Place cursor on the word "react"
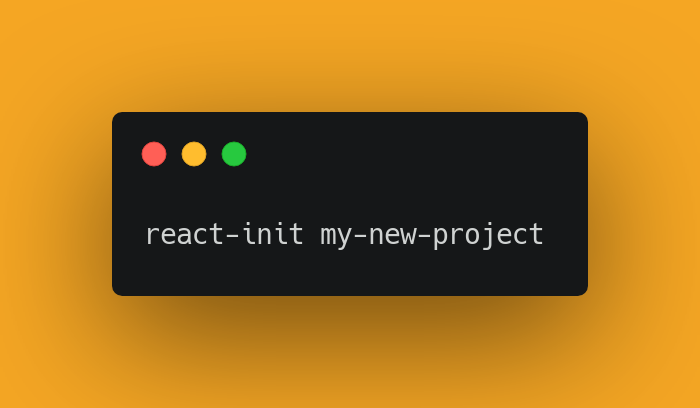The height and width of the screenshot is (408, 700). pyautogui.click(x=185, y=235)
